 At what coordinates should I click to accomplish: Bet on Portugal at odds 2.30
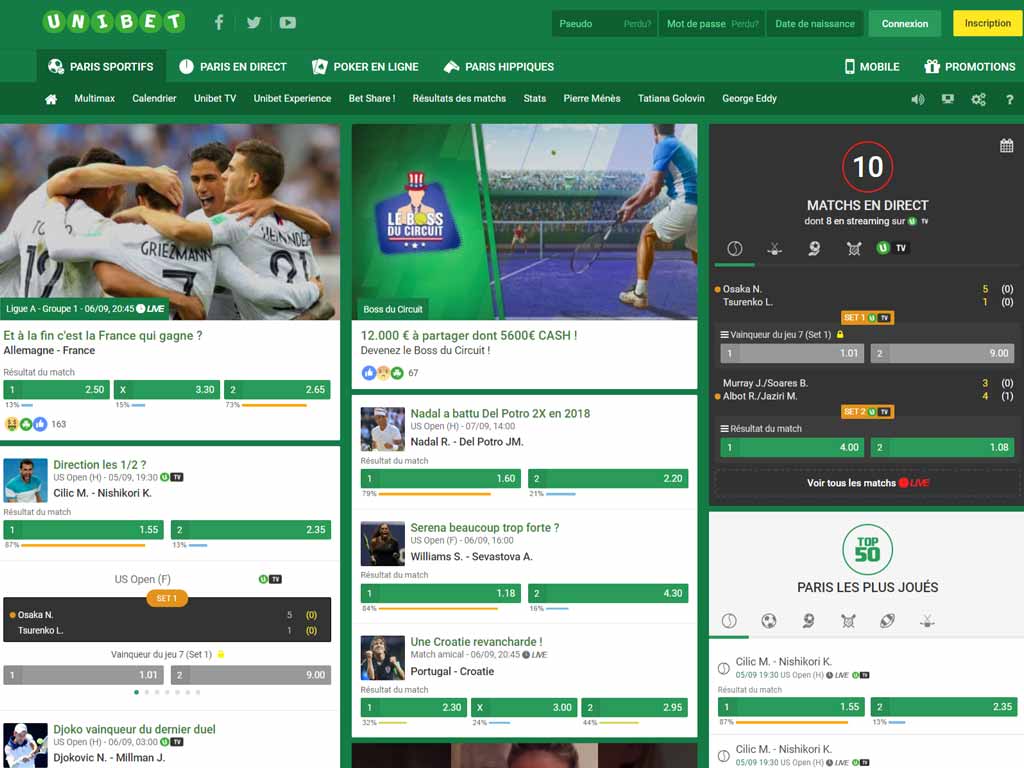pos(413,708)
